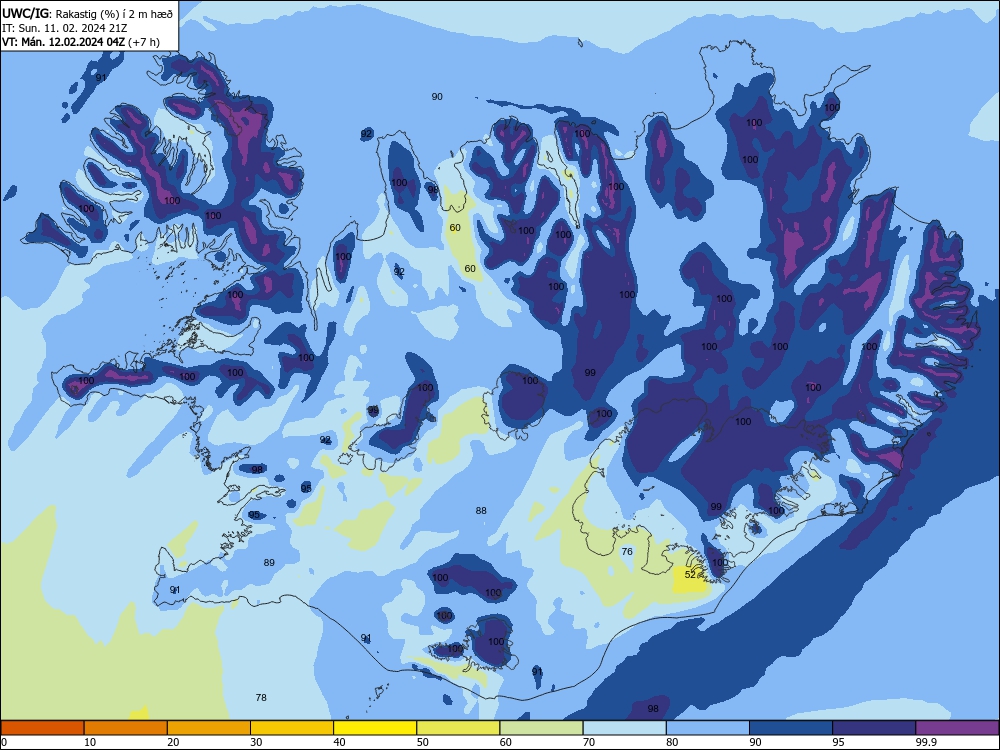Click the '80' tick label on the legend
Screen dimensions: 1000x750
672,742
